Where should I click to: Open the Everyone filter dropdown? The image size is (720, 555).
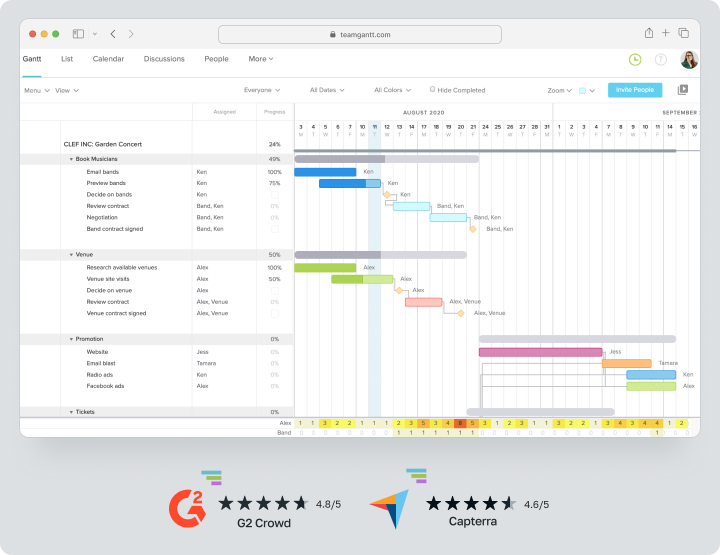coord(262,90)
